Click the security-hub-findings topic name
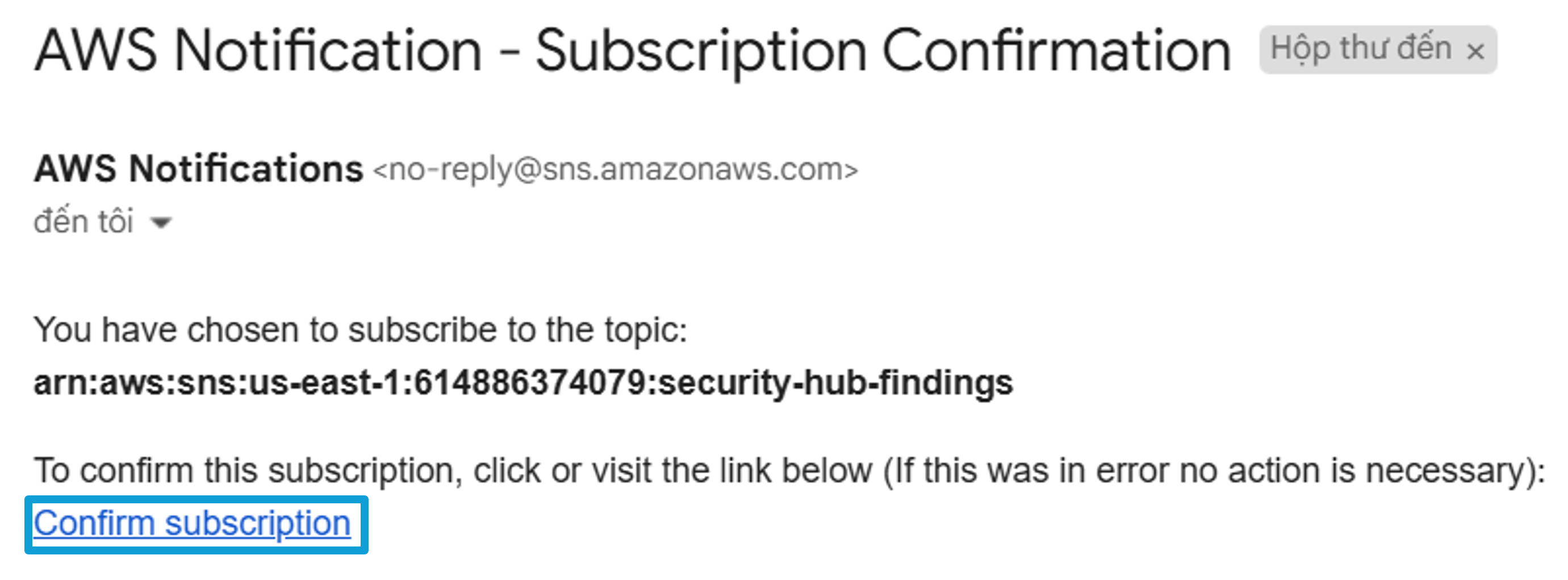 click(835, 383)
